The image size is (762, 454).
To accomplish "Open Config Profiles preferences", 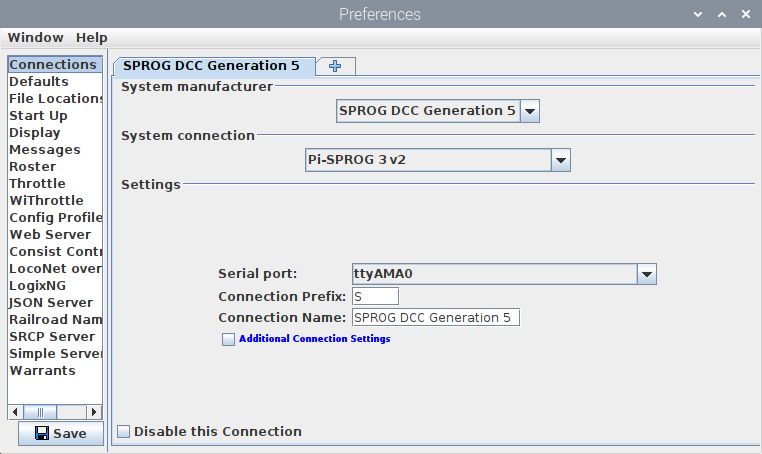I will (x=55, y=218).
